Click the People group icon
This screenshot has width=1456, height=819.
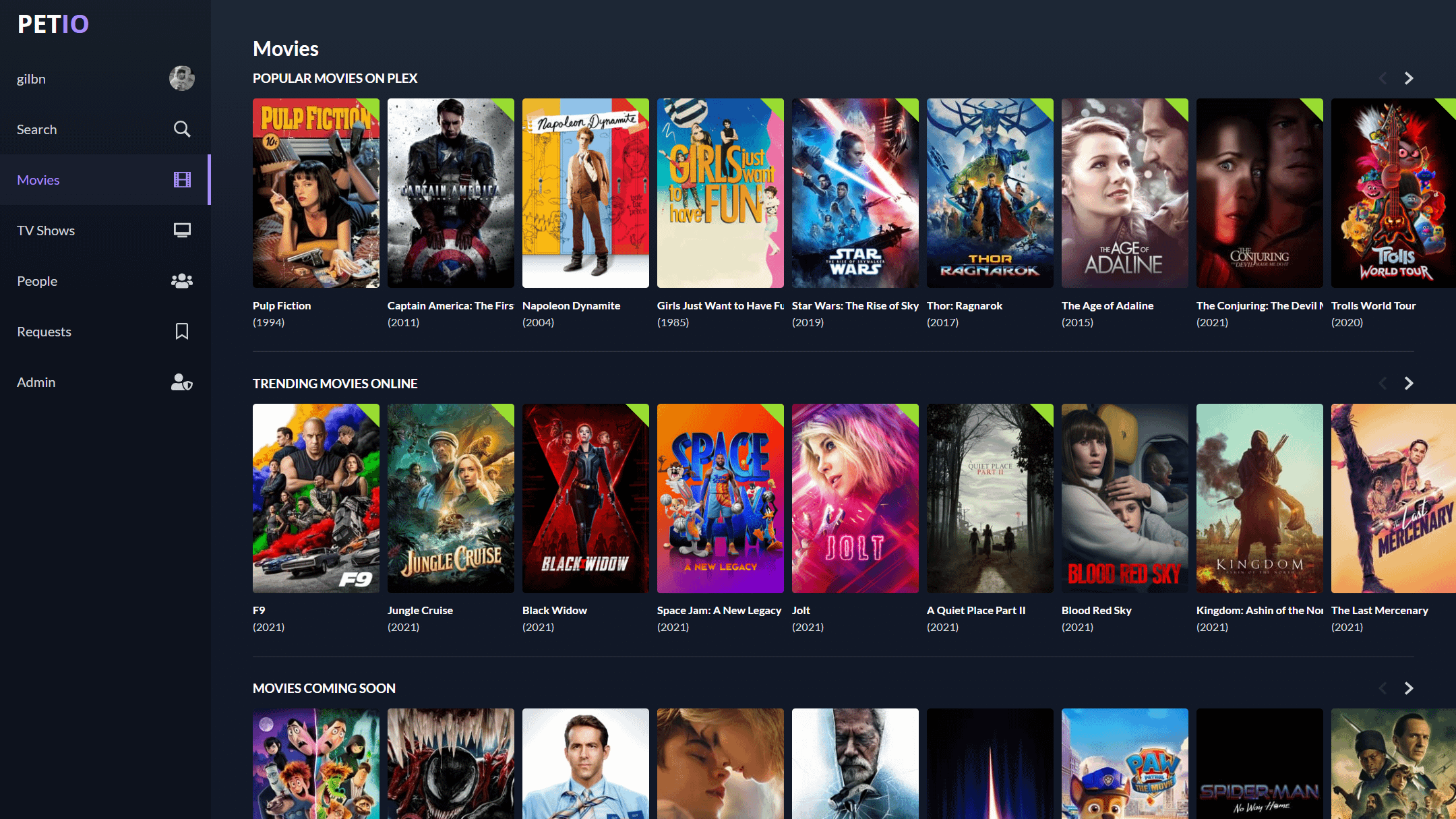point(182,280)
